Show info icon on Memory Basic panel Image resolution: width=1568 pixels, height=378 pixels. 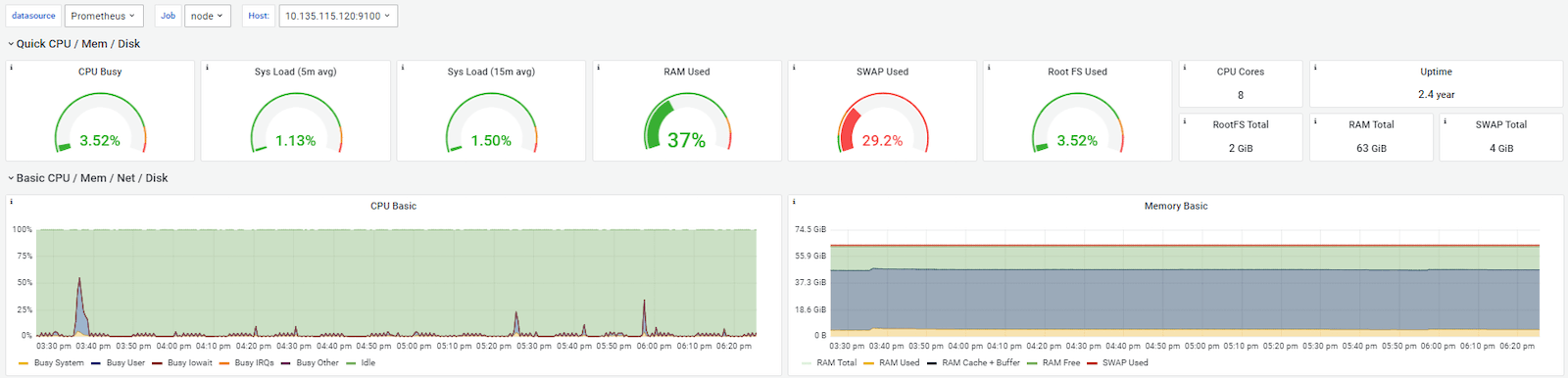[794, 202]
